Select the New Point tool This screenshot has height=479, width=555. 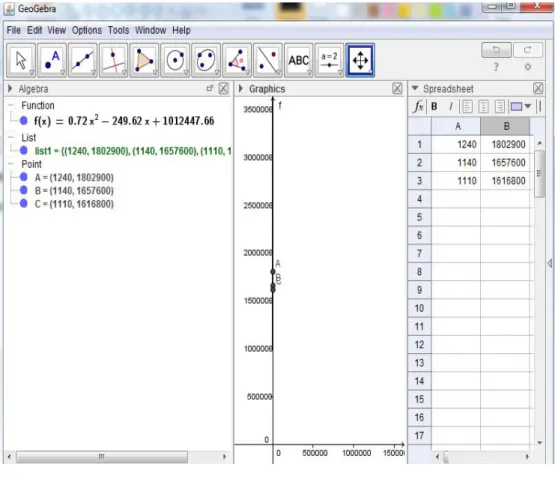[52, 60]
